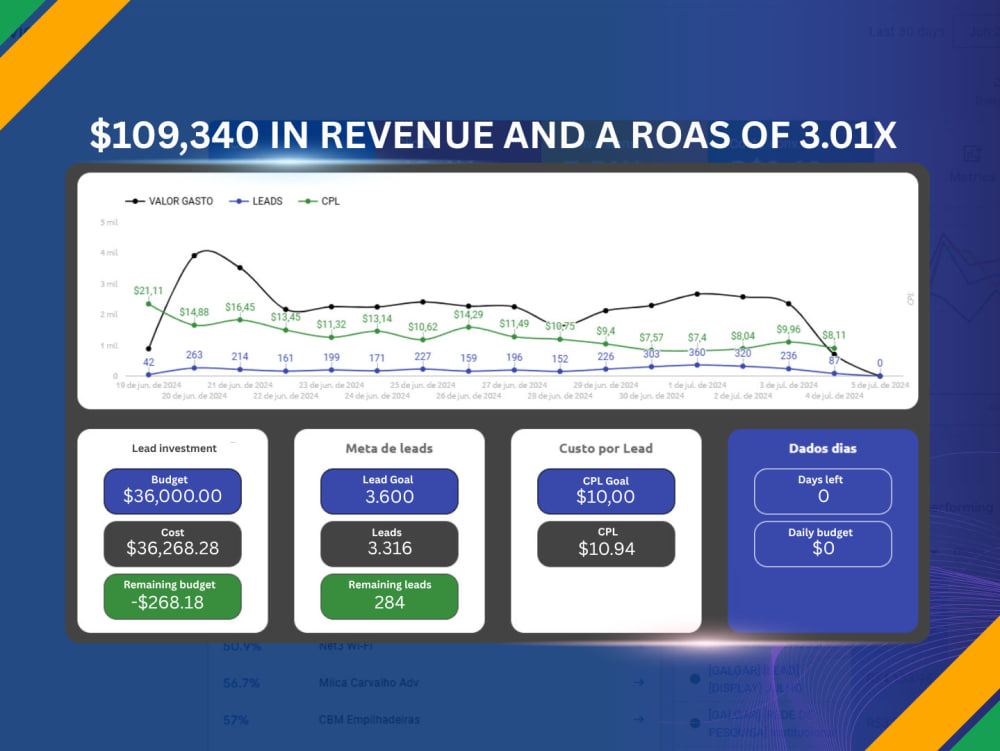The width and height of the screenshot is (1000, 751).
Task: Click the 5 mil y-axis label
Action: pos(109,222)
